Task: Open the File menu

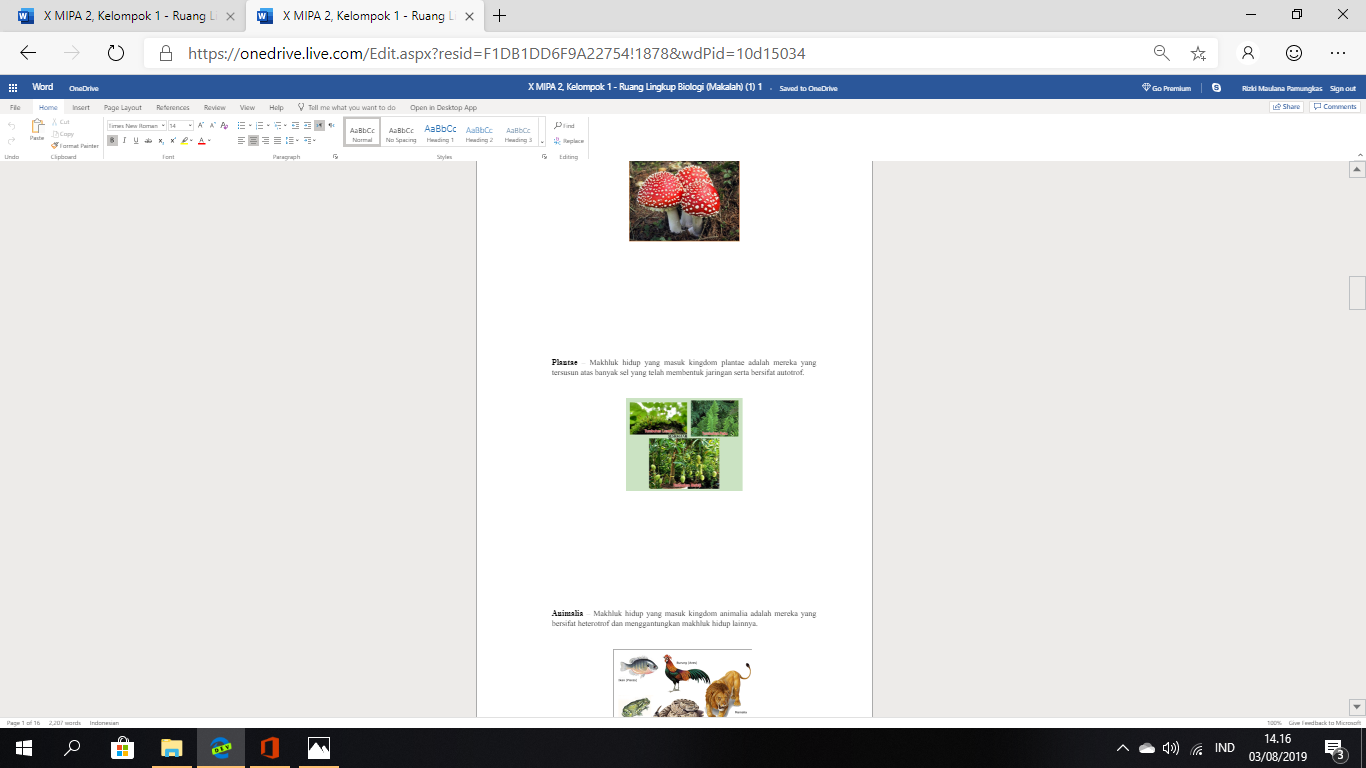Action: 15,108
